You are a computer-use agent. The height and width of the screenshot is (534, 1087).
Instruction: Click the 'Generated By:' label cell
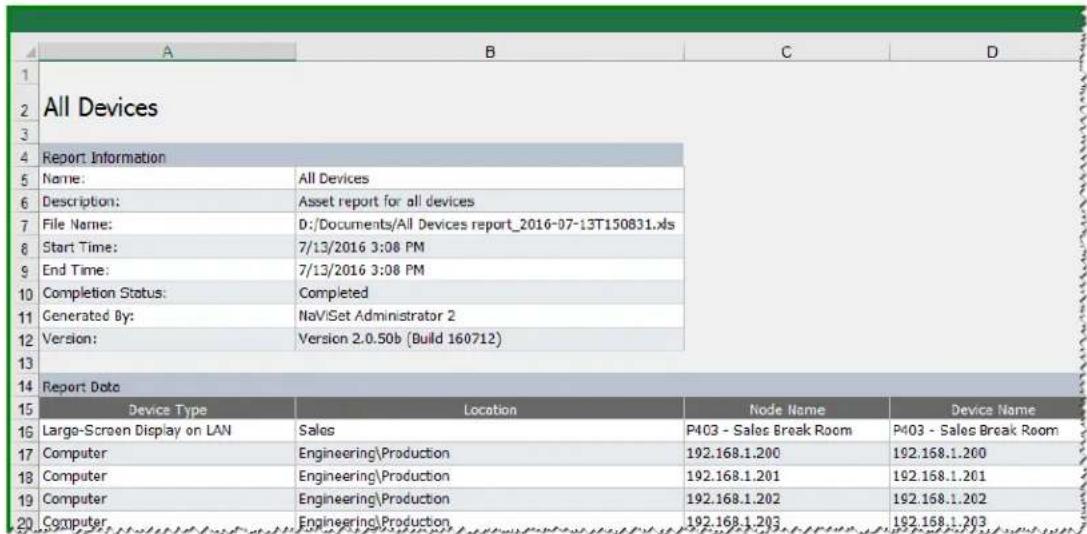(167, 316)
